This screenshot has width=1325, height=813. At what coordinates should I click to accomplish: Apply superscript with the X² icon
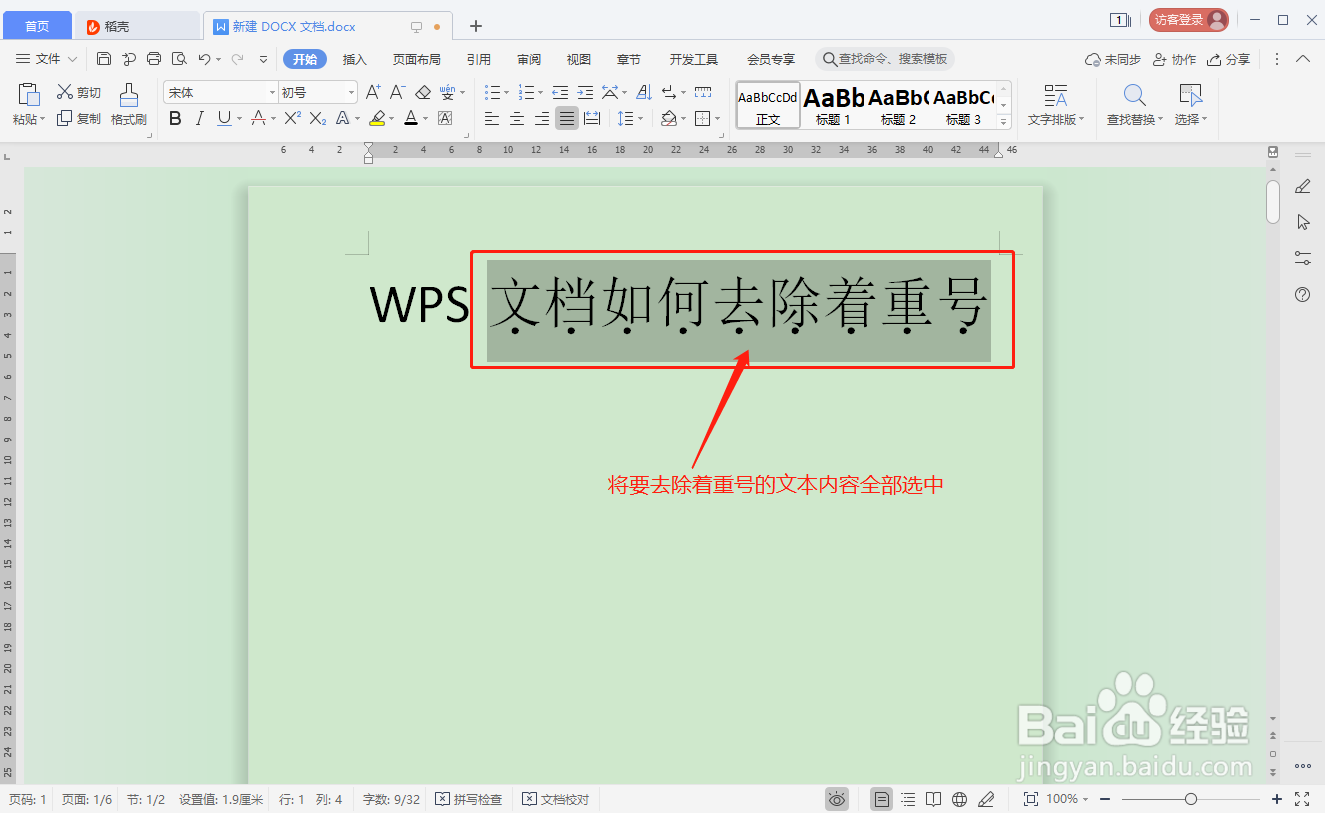292,118
